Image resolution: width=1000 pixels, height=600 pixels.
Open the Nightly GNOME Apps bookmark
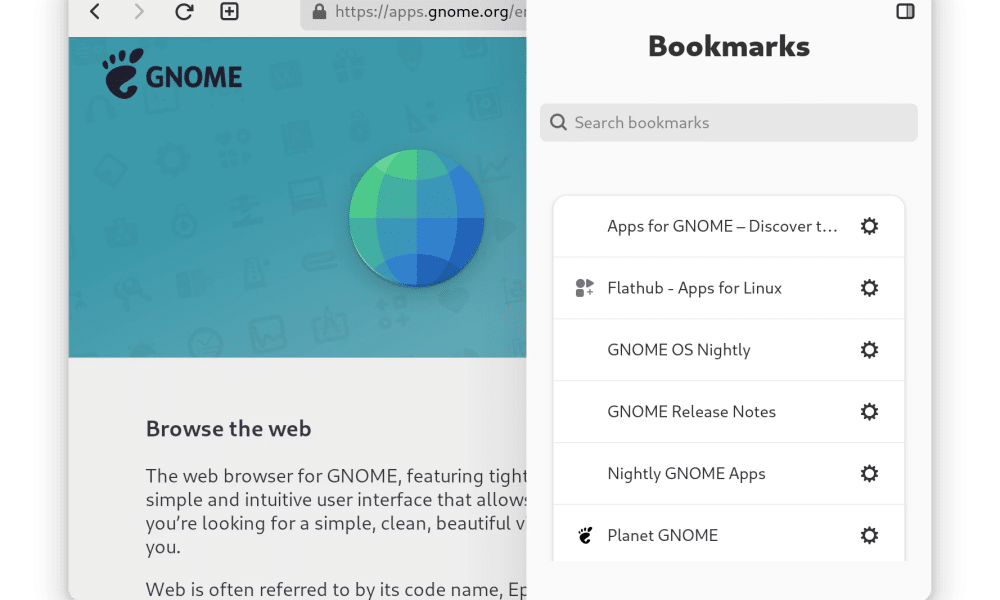[x=728, y=474]
